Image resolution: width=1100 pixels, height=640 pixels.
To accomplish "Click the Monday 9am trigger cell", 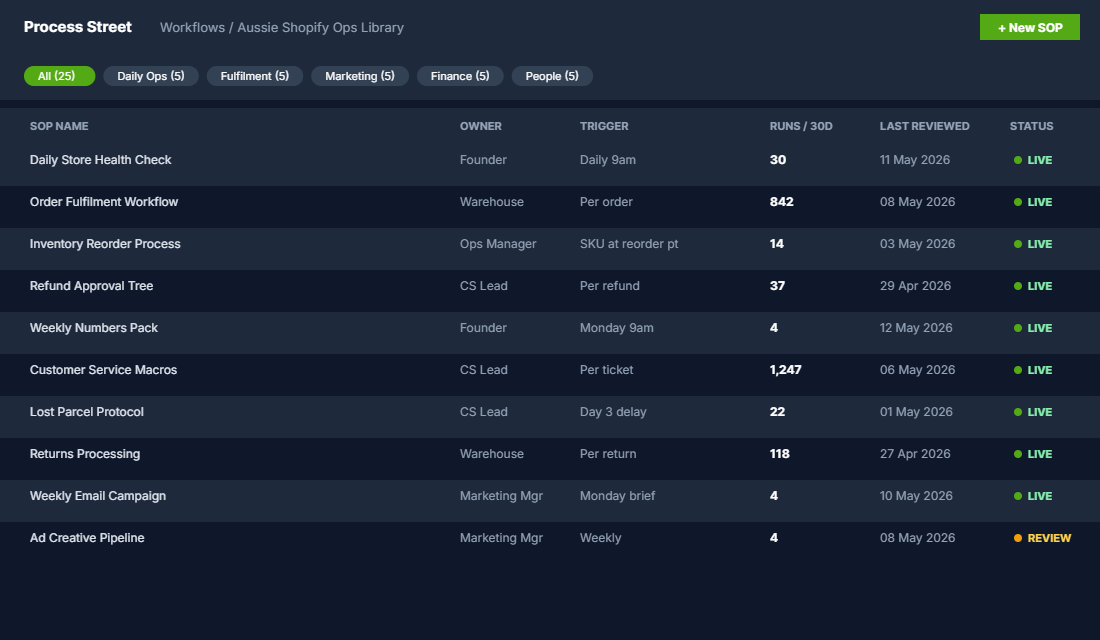I will click(617, 328).
